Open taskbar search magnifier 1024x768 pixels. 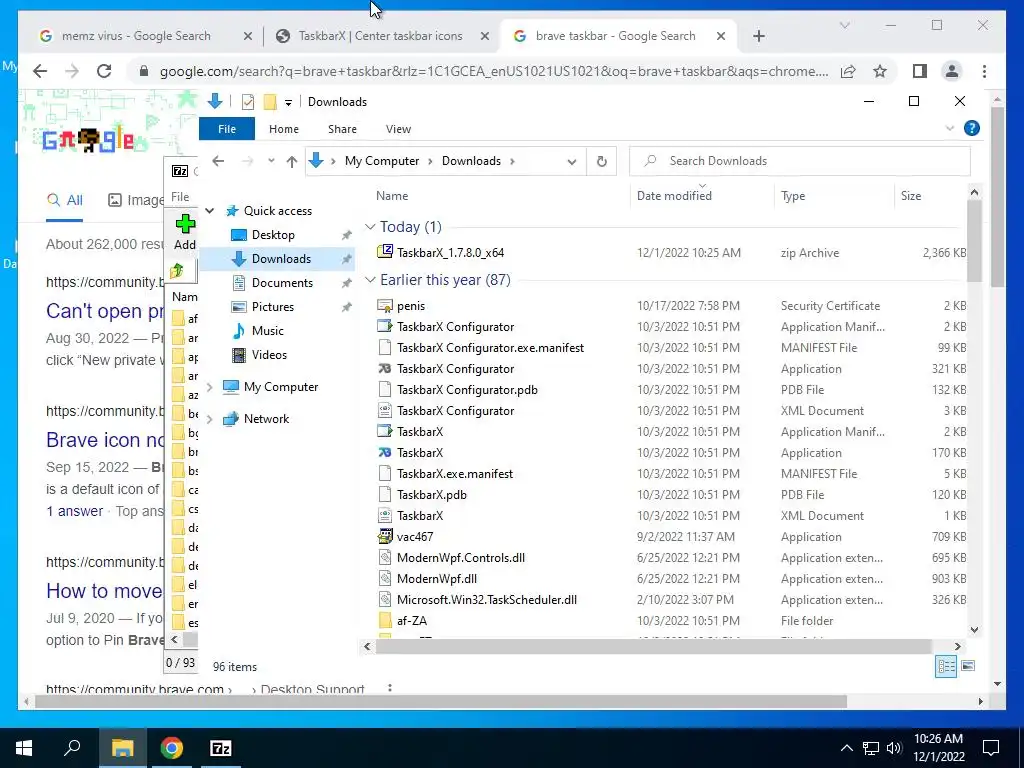point(72,748)
